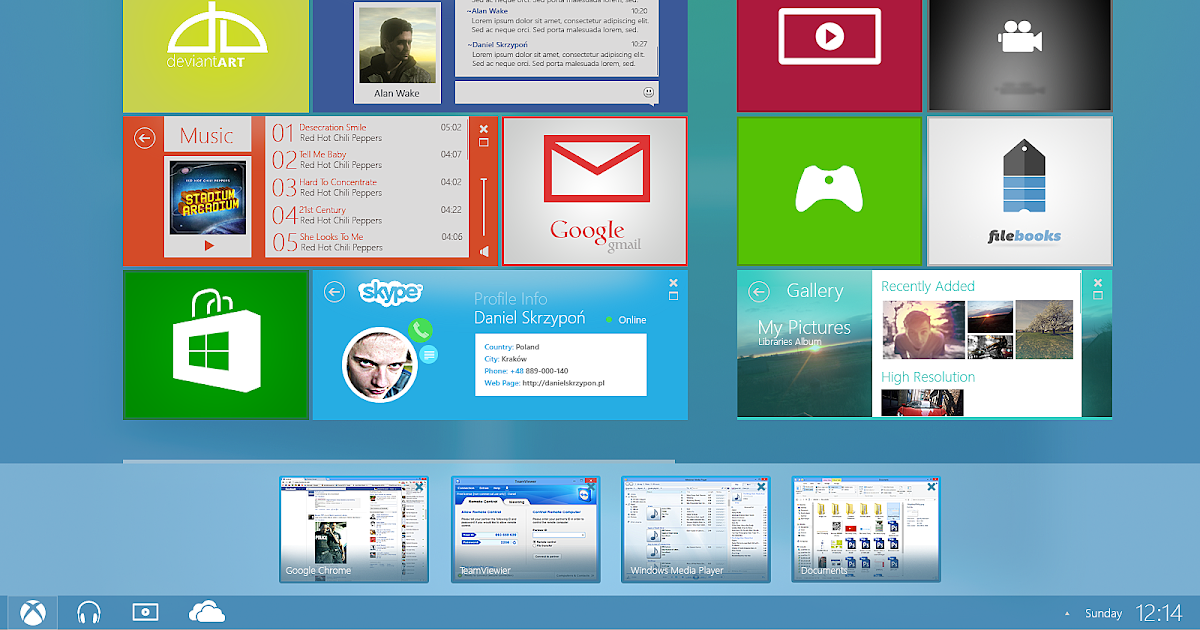
Task: Switch to TeamViewer window preview
Action: coord(525,529)
